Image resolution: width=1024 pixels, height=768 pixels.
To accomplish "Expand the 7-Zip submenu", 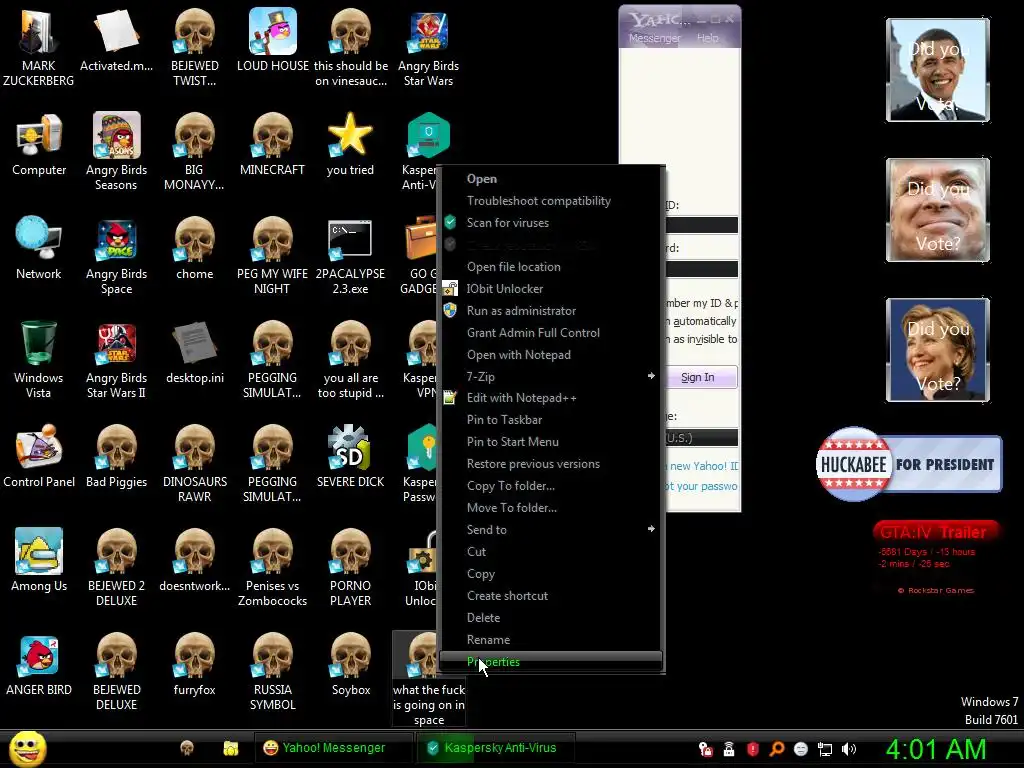I will click(551, 376).
